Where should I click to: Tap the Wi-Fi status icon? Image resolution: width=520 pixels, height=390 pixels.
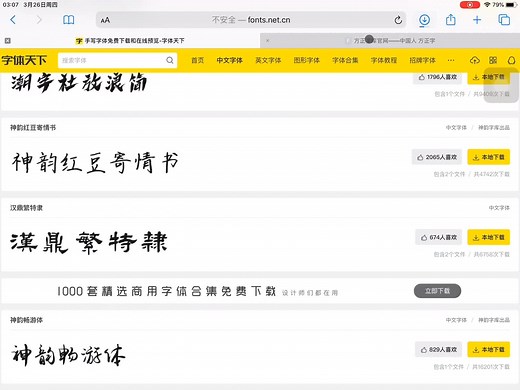tap(488, 5)
